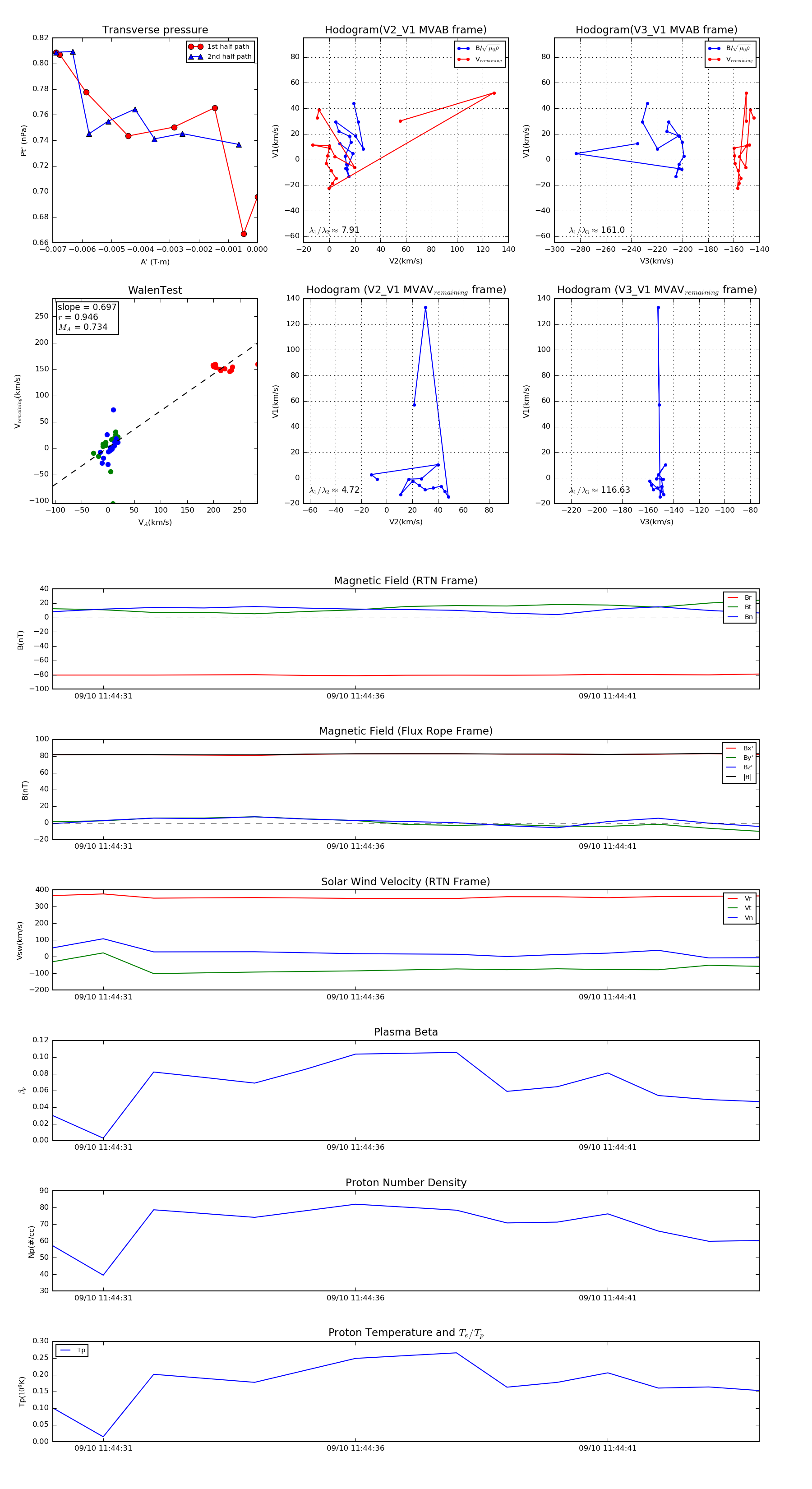Click the 'WalenTest' plot title
This screenshot has height=1489, width=812.
point(155,290)
